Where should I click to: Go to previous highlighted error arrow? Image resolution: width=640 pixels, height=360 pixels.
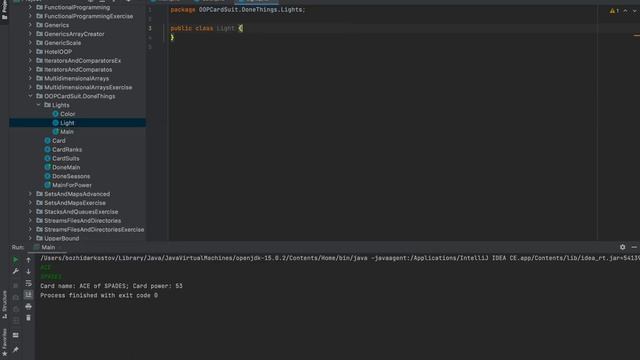point(625,11)
